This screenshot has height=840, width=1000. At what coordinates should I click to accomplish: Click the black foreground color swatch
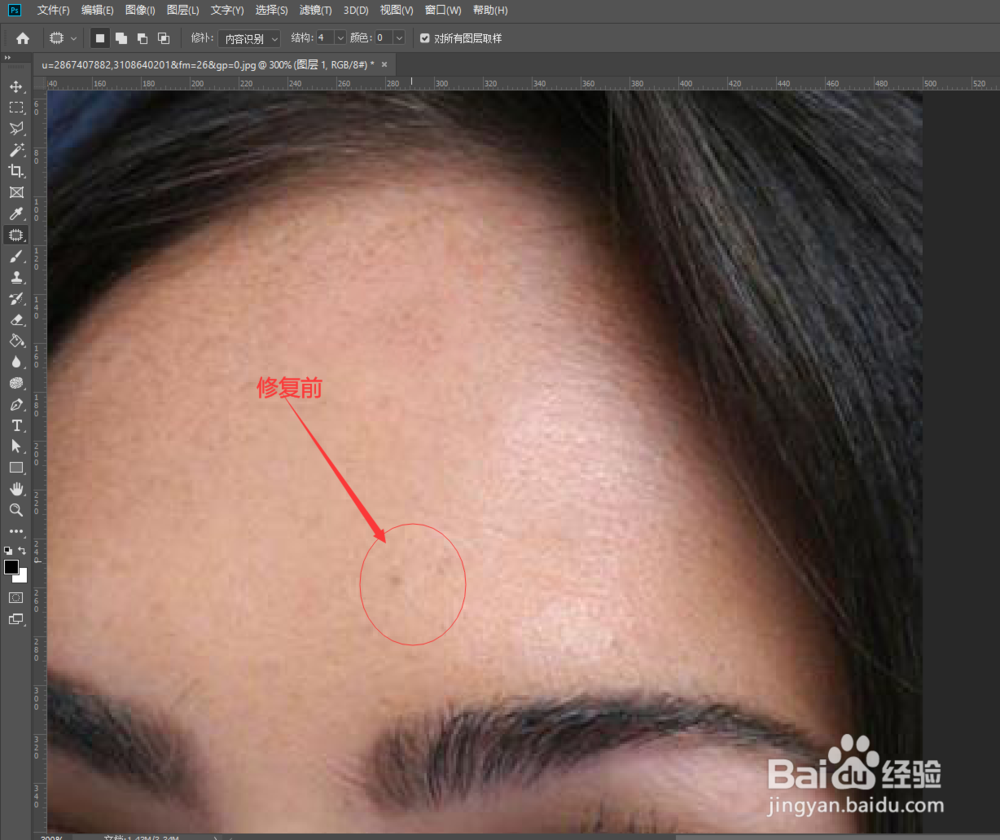pos(11,566)
